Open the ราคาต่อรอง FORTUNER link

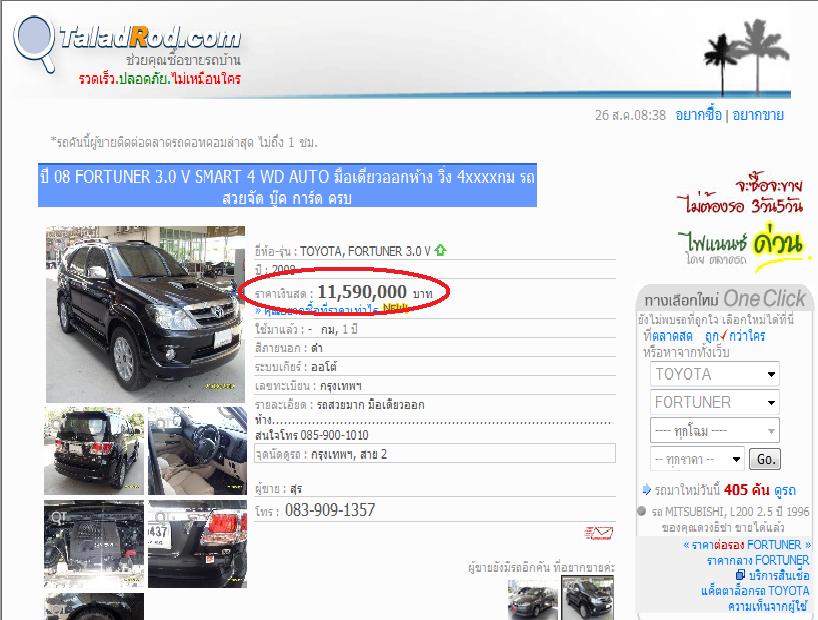[747, 545]
